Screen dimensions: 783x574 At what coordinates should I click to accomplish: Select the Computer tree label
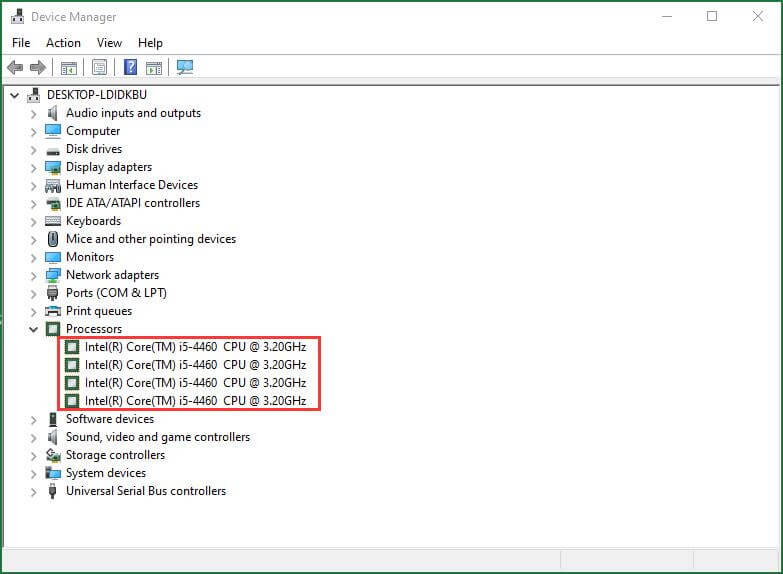click(93, 131)
